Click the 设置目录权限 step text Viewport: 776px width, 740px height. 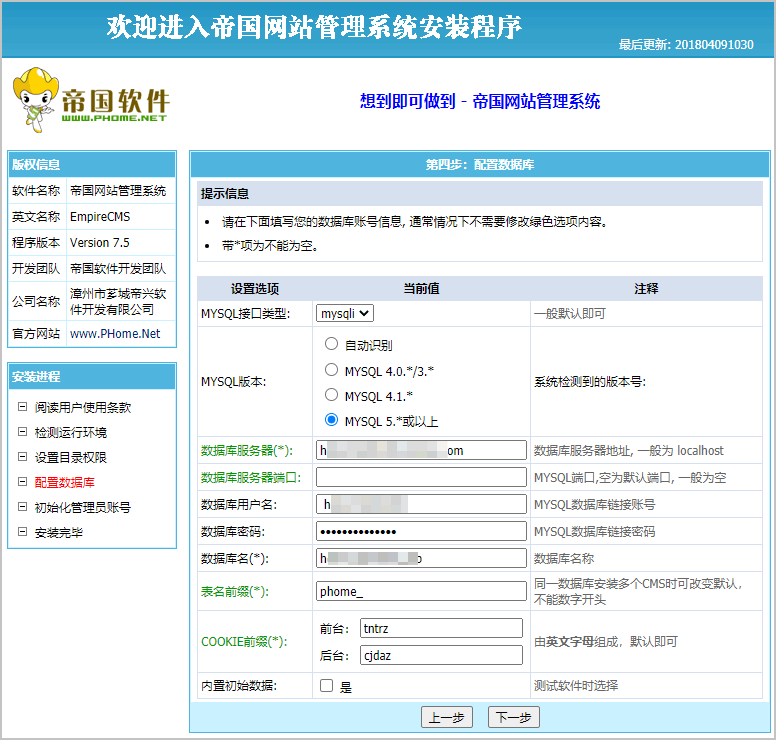71,457
